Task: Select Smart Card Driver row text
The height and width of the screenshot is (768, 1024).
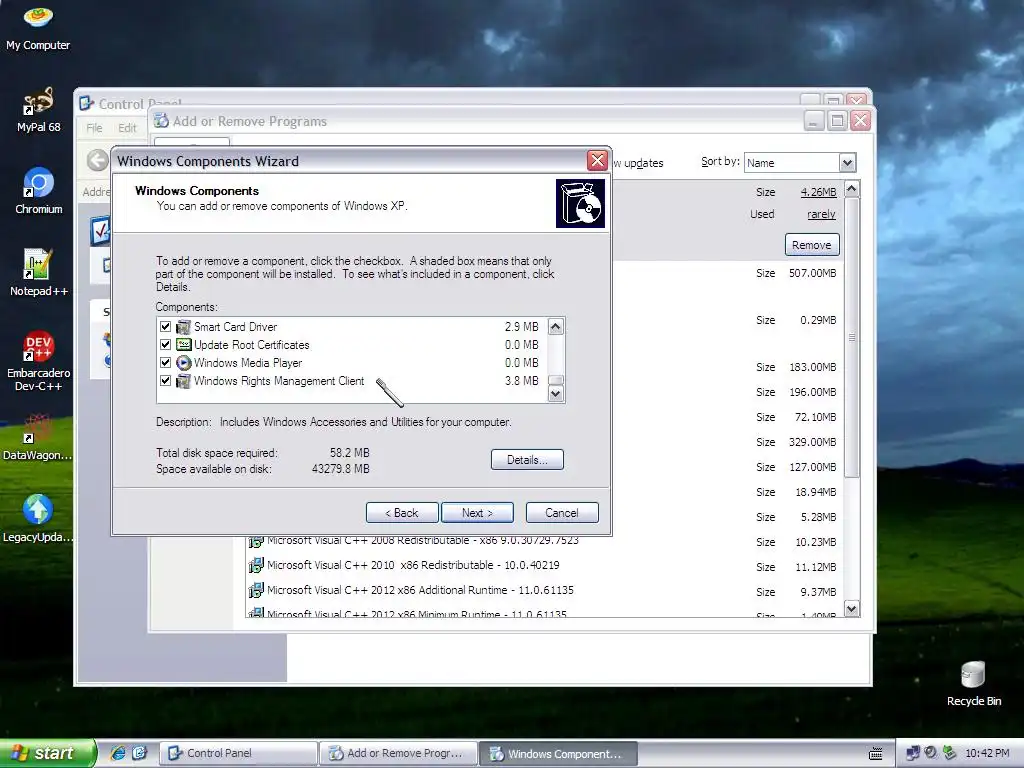Action: pyautogui.click(x=235, y=327)
